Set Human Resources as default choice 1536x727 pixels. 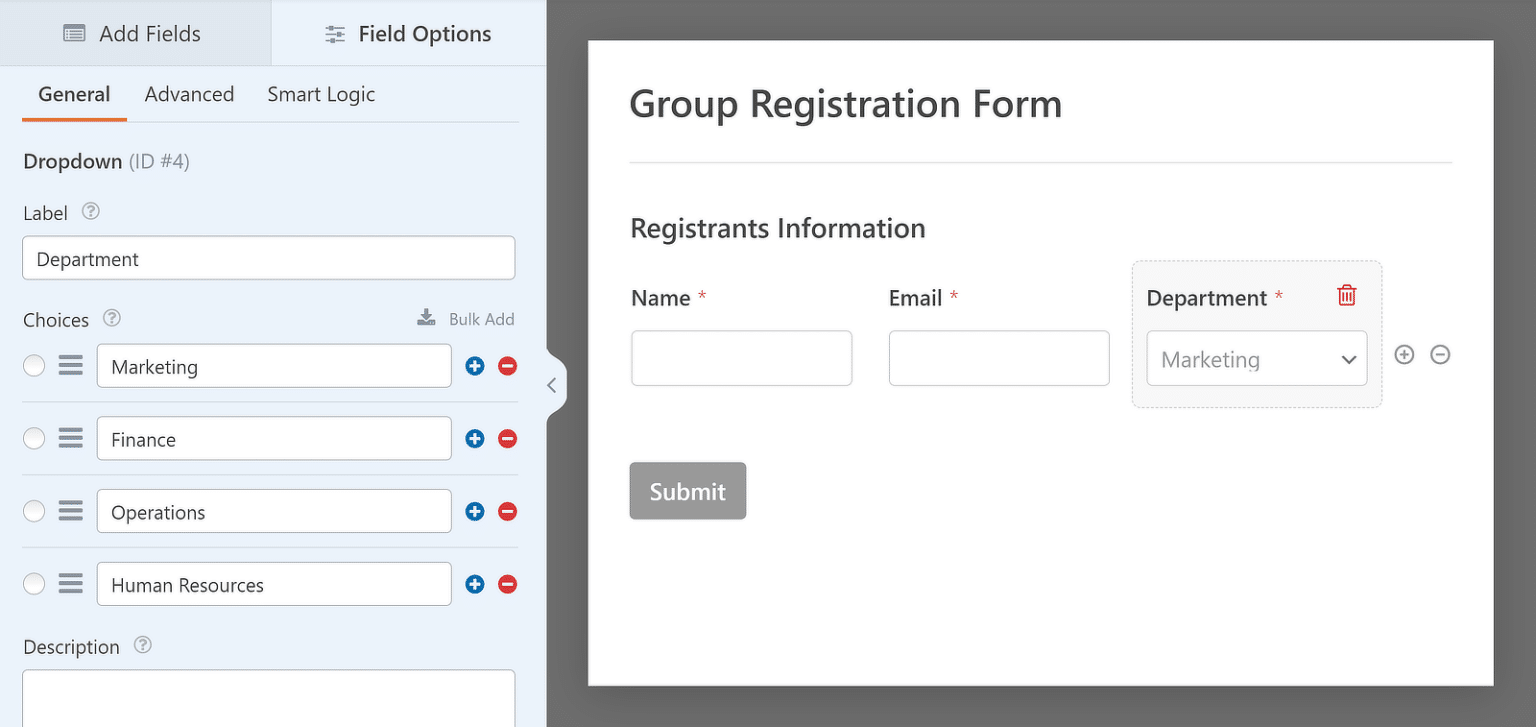coord(33,584)
